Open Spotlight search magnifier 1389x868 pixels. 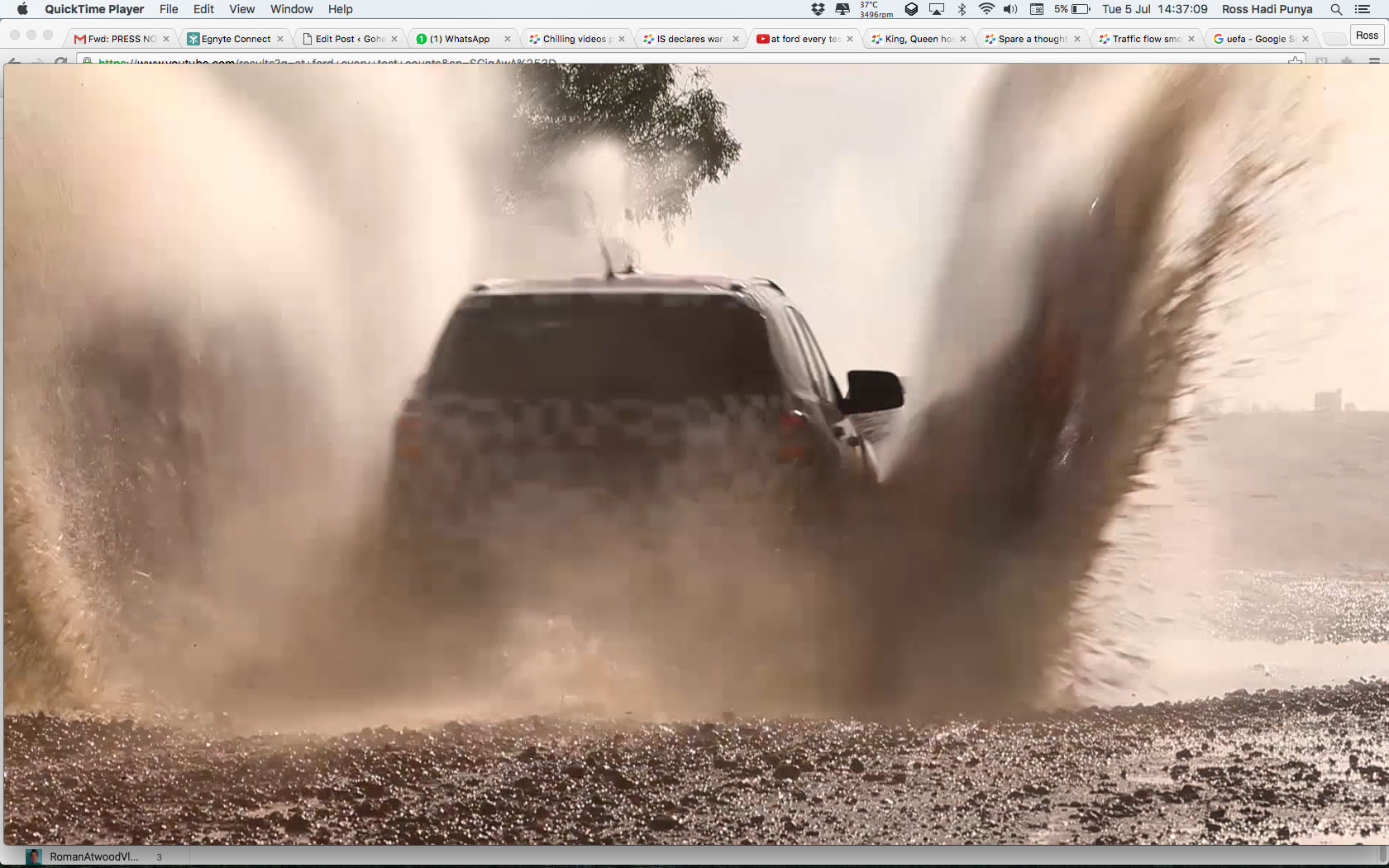click(x=1336, y=9)
